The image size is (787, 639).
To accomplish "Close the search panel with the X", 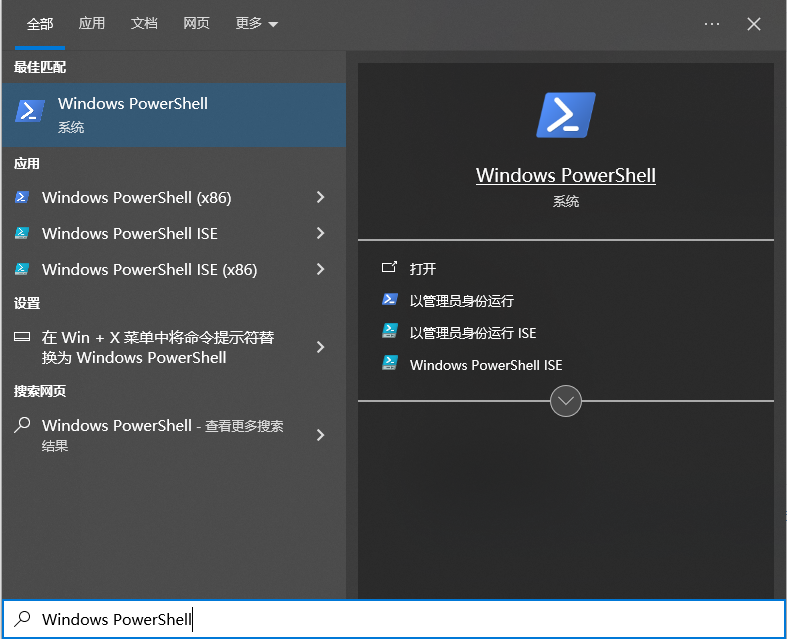I will click(753, 24).
